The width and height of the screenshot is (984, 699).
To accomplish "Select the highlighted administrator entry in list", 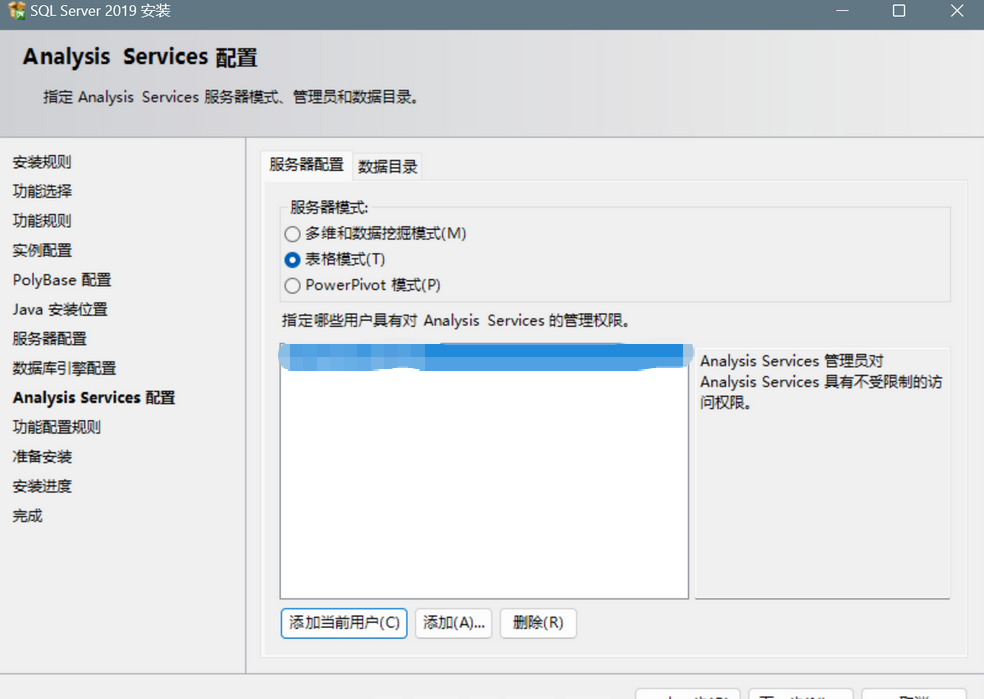I will point(484,357).
